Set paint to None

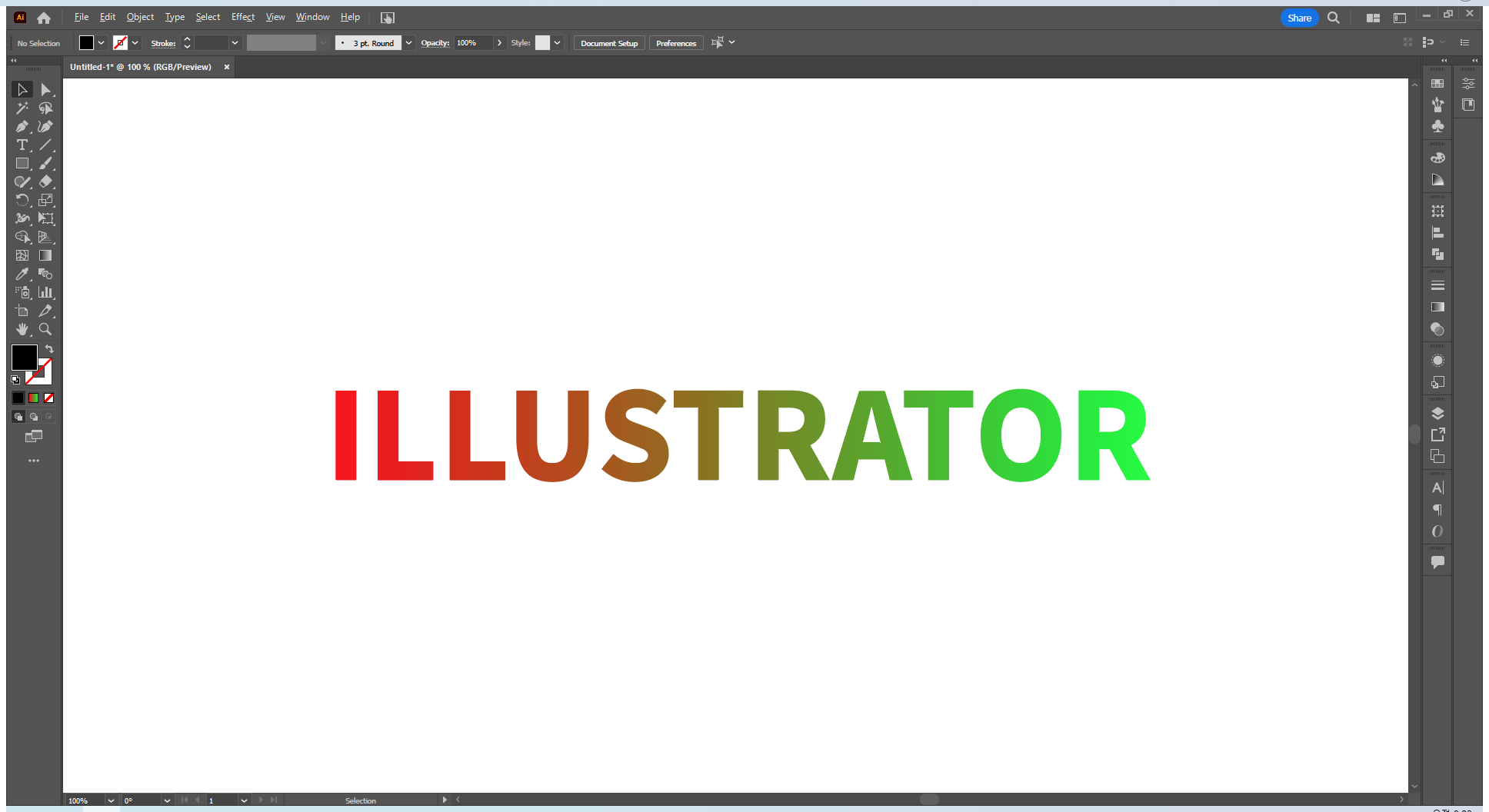click(x=49, y=398)
